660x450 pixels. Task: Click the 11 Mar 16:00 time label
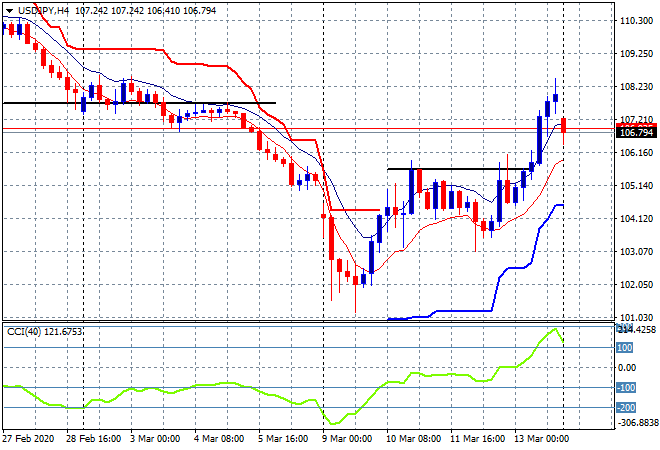tap(477, 439)
